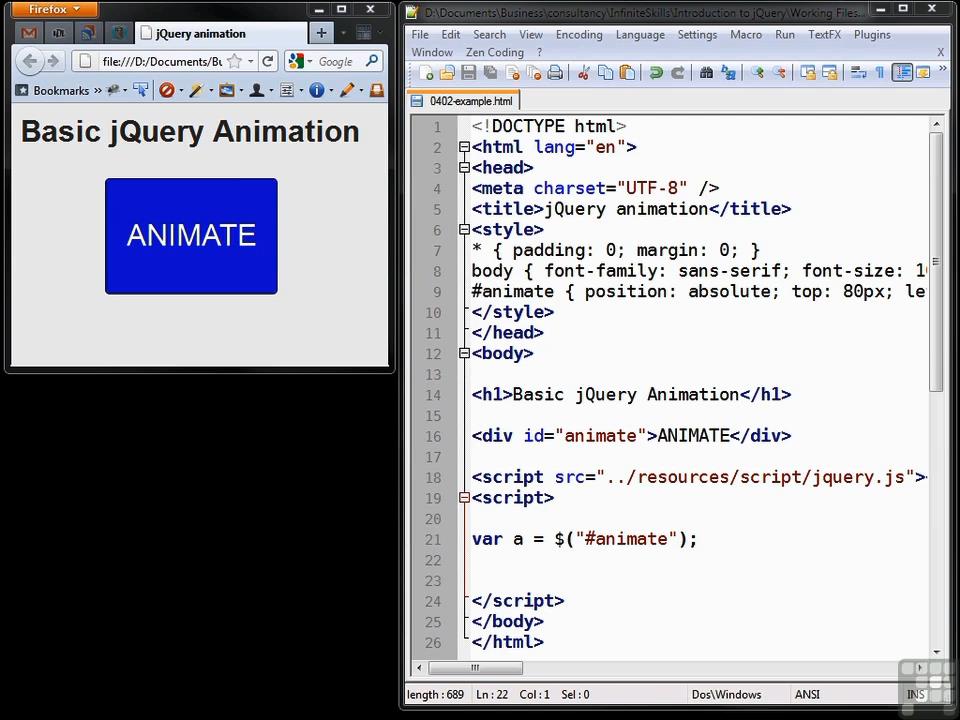This screenshot has width=960, height=720.
Task: Go back with Firefox back arrow
Action: (29, 61)
